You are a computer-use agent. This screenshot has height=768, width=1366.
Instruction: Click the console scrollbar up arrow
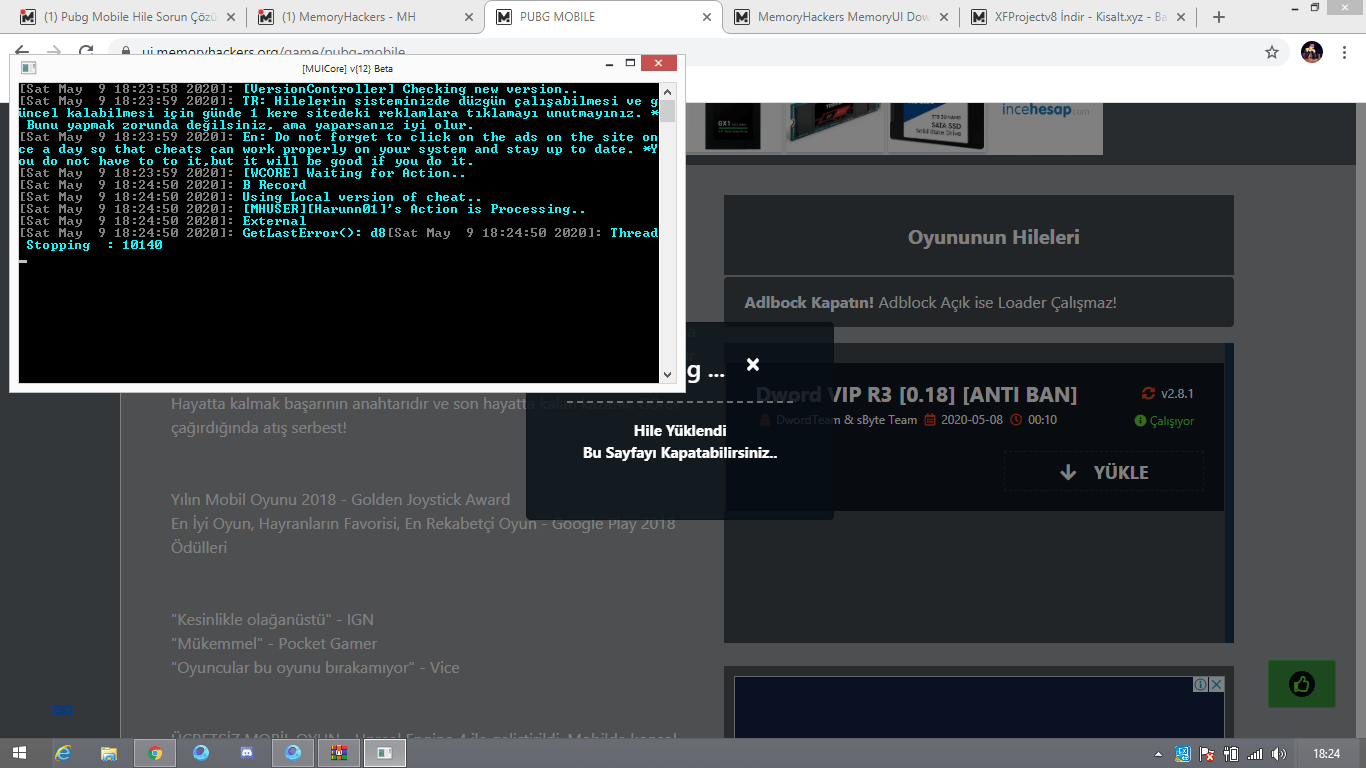667,90
